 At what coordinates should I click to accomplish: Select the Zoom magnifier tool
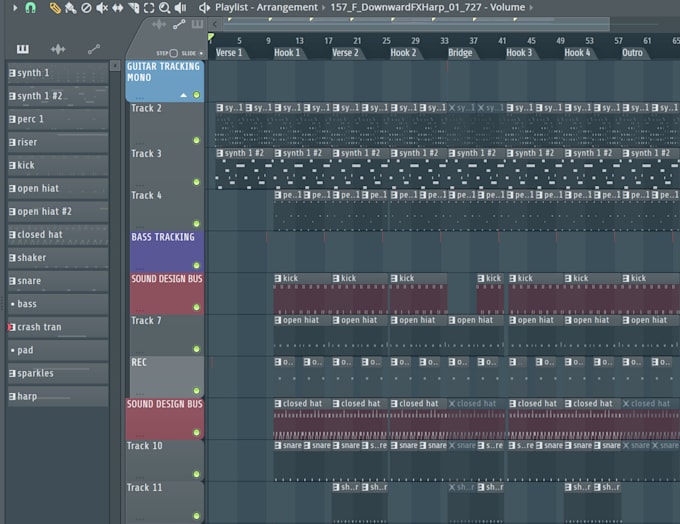[164, 8]
